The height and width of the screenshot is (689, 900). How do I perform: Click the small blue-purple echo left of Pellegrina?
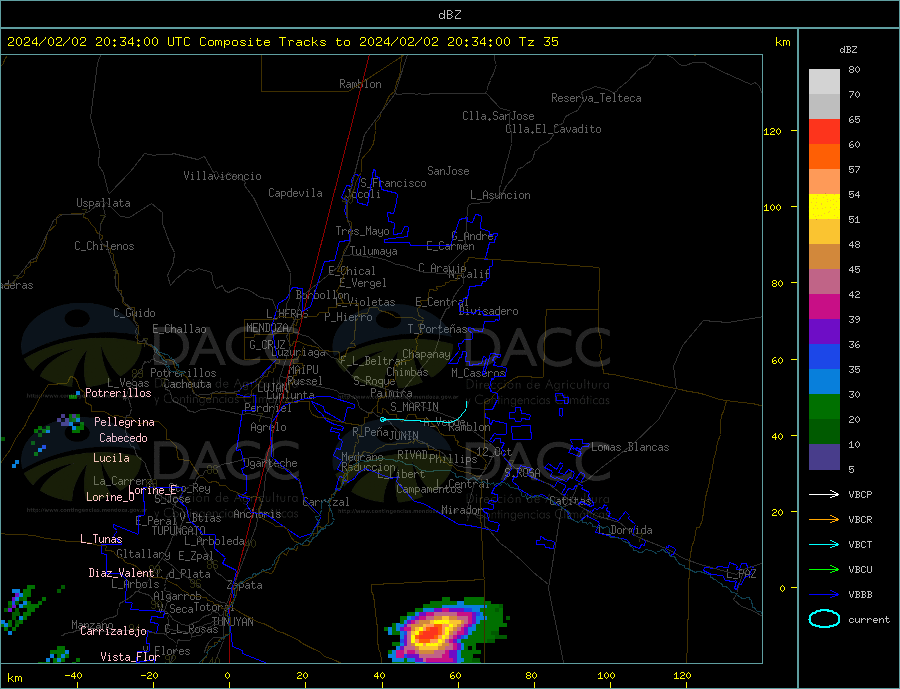(70, 421)
